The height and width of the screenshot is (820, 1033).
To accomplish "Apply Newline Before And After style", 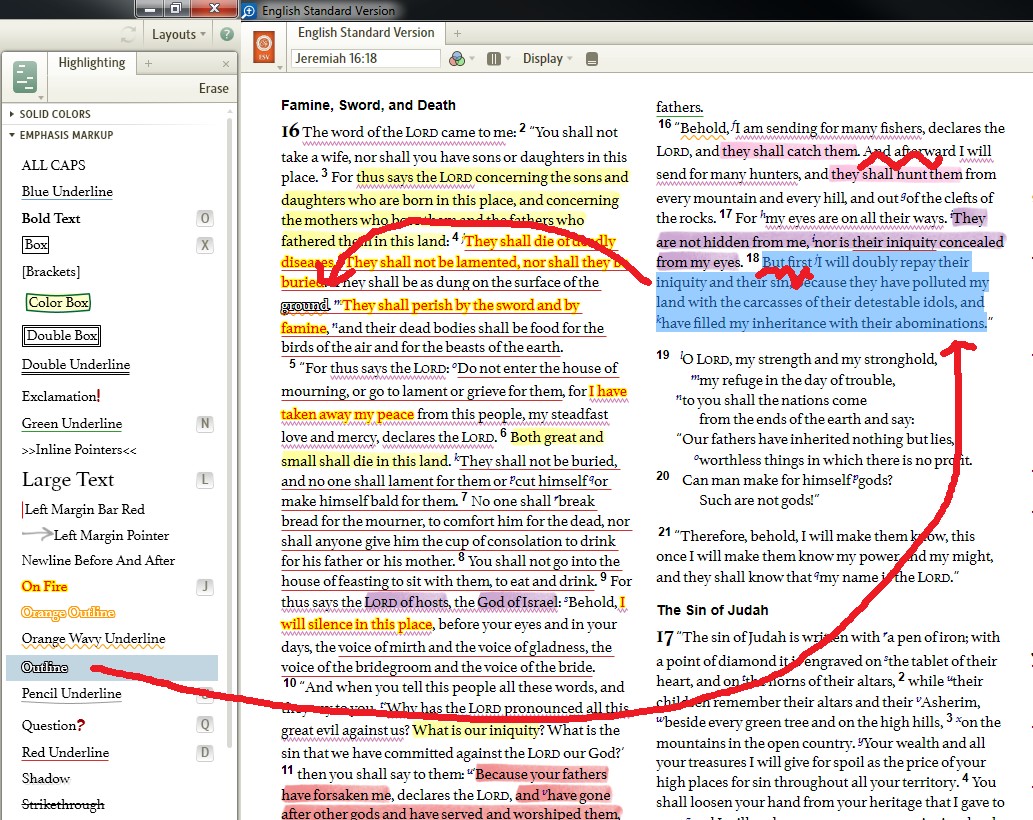I will (x=98, y=560).
